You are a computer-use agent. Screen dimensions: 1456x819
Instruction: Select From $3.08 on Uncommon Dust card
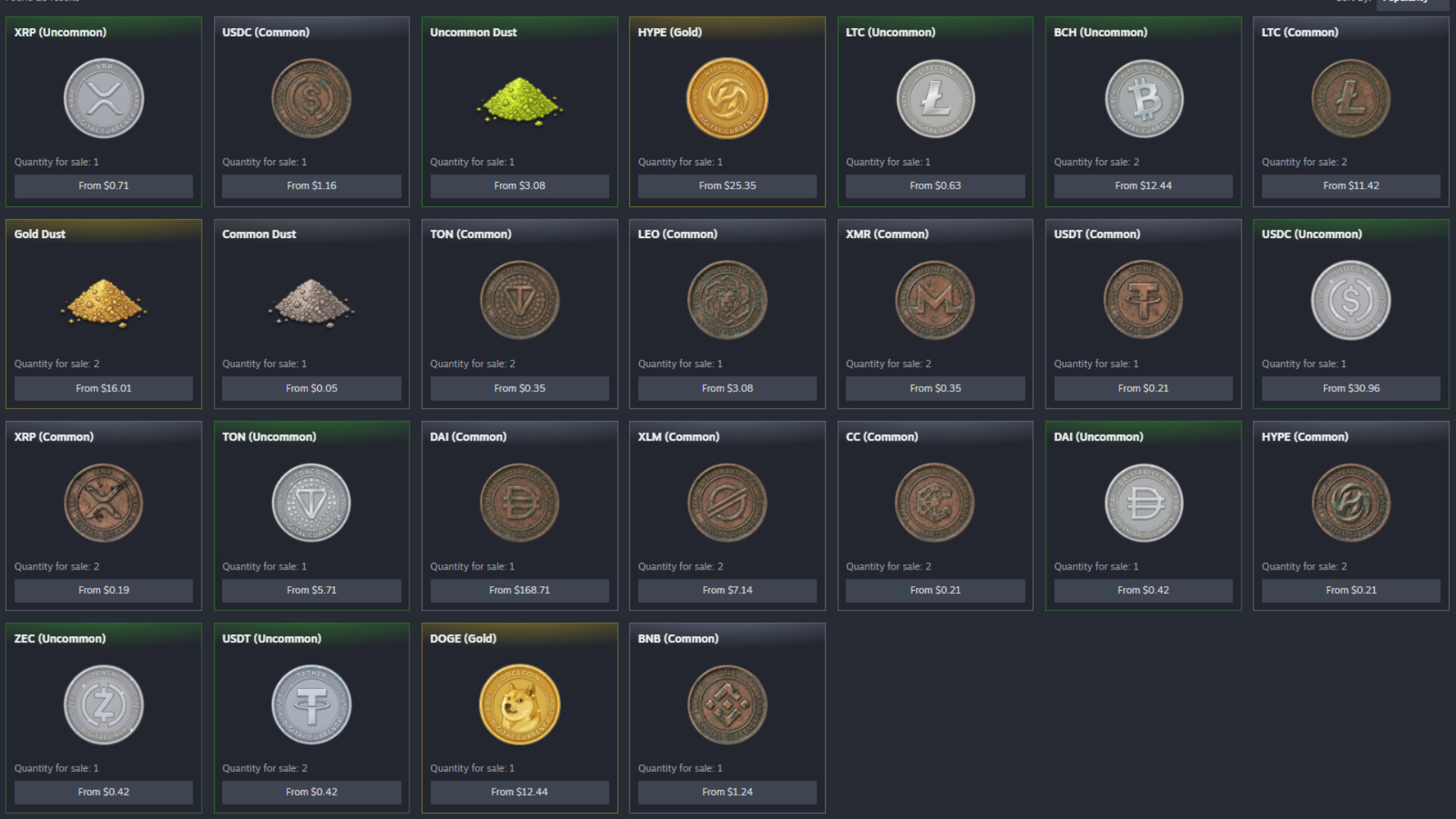point(519,186)
